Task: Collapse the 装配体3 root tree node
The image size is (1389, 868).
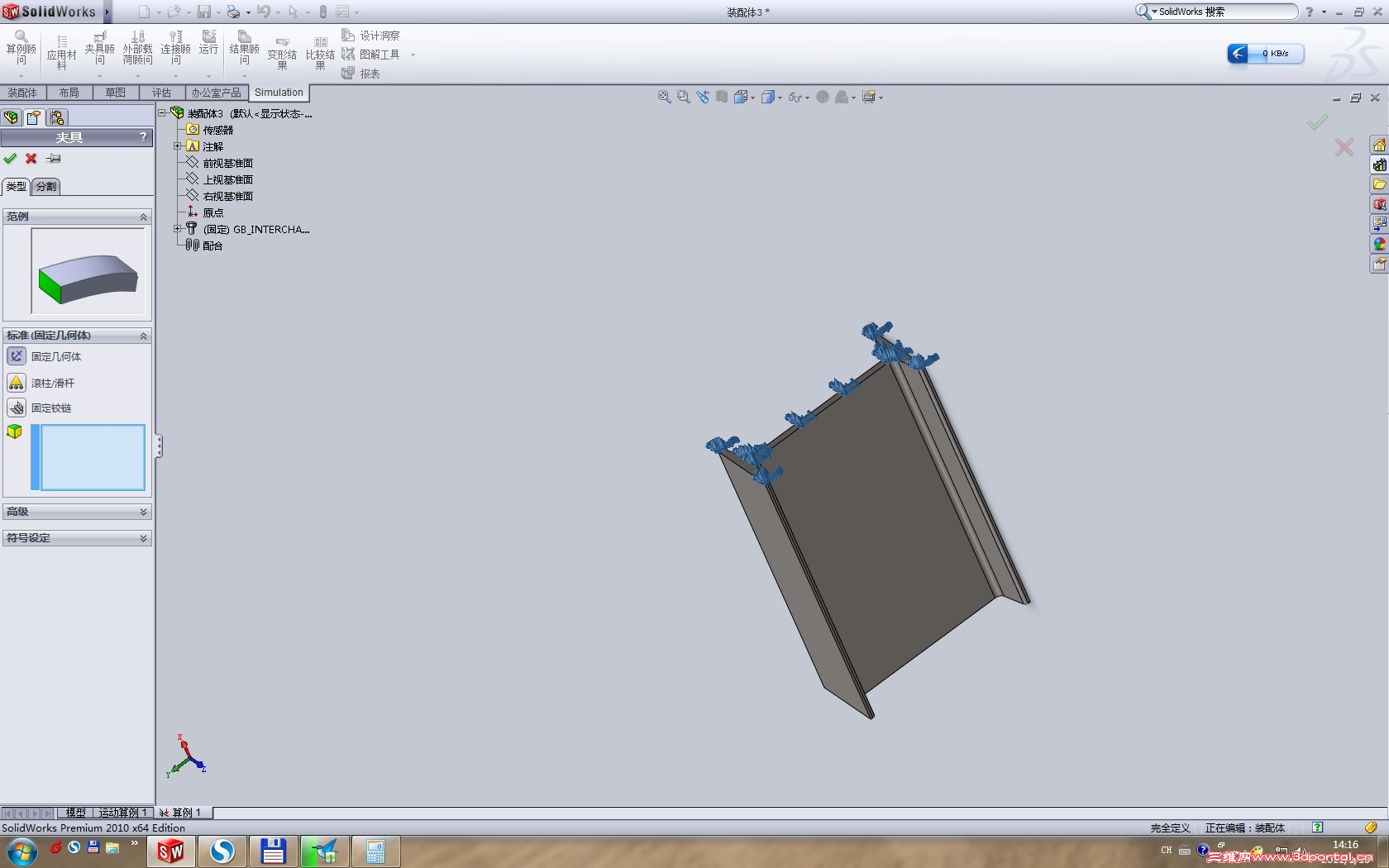Action: pos(162,113)
